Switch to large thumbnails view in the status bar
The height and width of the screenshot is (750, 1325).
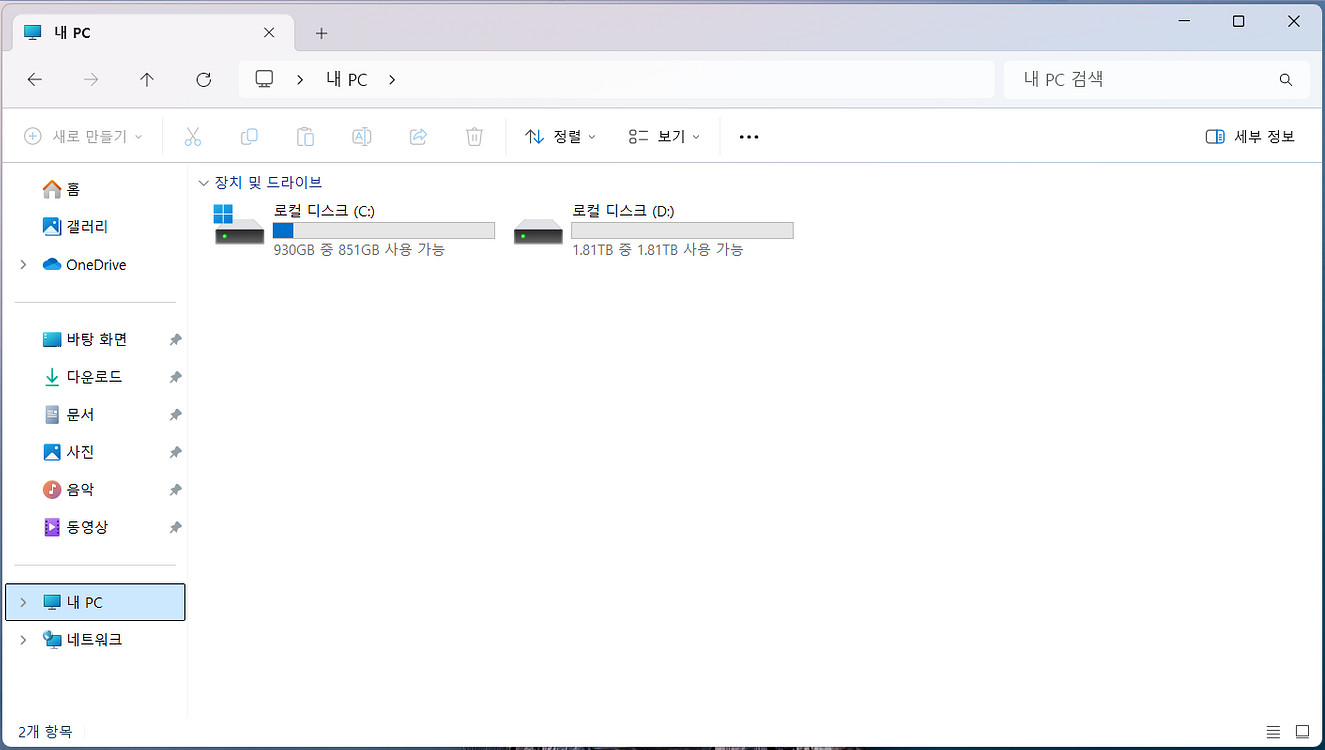1304,731
